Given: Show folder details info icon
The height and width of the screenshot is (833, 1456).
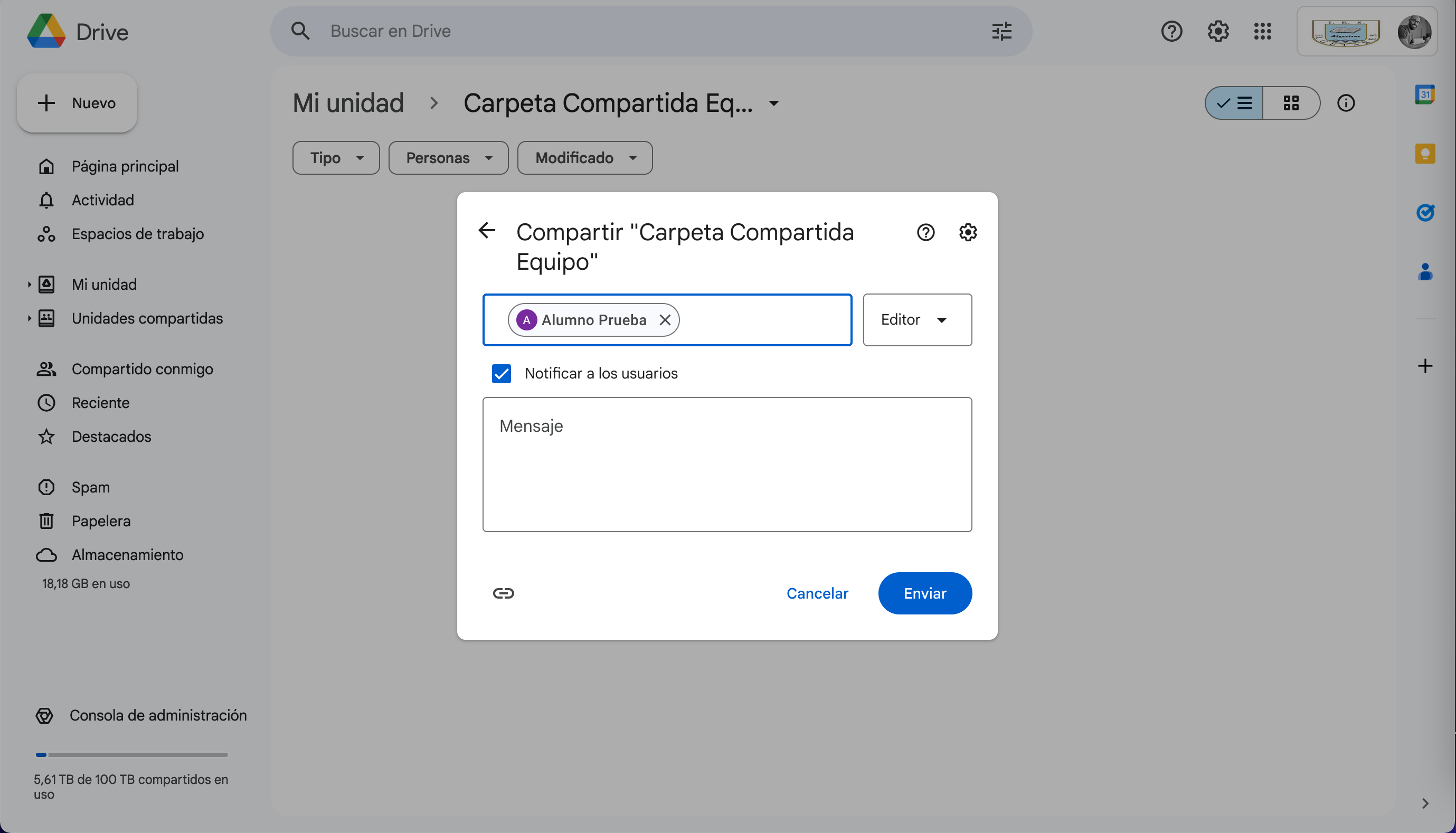Looking at the screenshot, I should pyautogui.click(x=1346, y=103).
